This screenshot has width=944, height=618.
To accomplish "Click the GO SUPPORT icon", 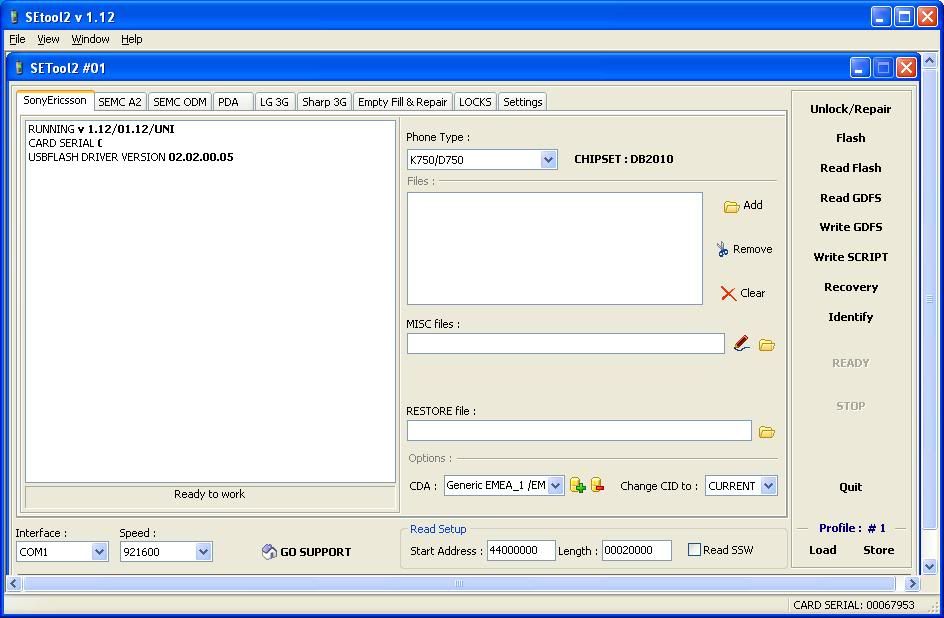I will coord(269,551).
